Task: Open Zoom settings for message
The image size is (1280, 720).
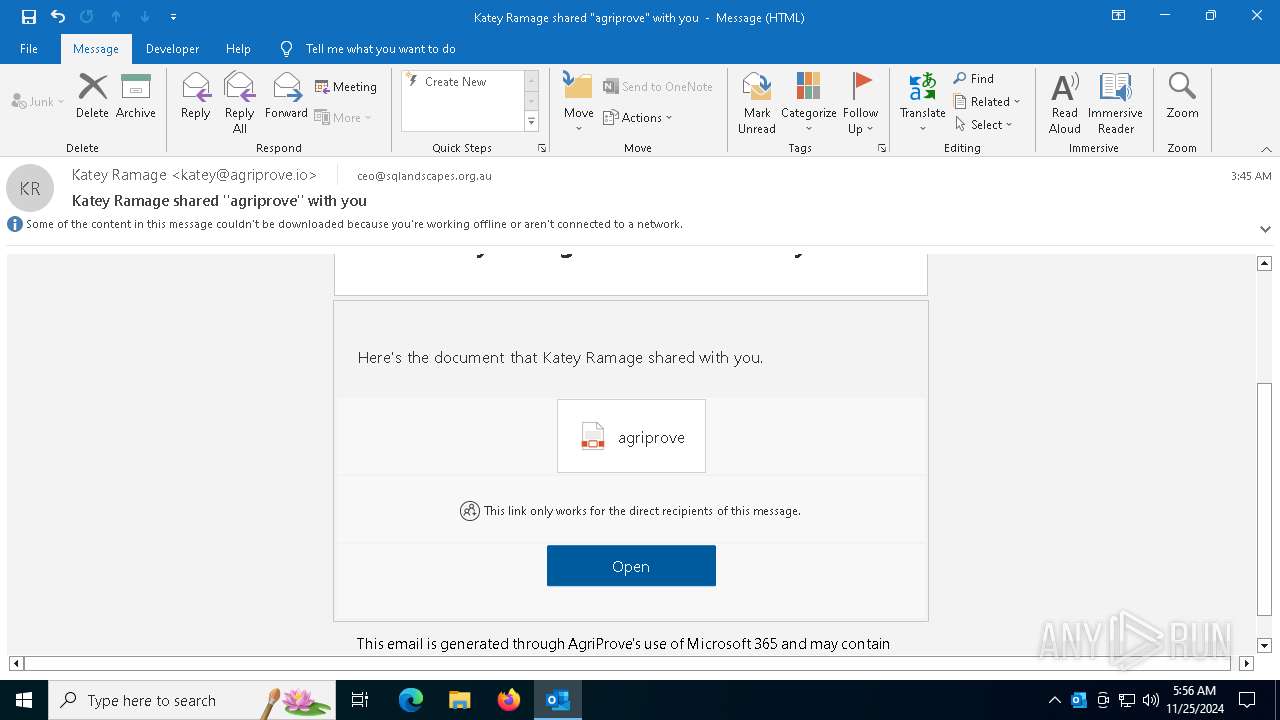Action: click(1182, 96)
